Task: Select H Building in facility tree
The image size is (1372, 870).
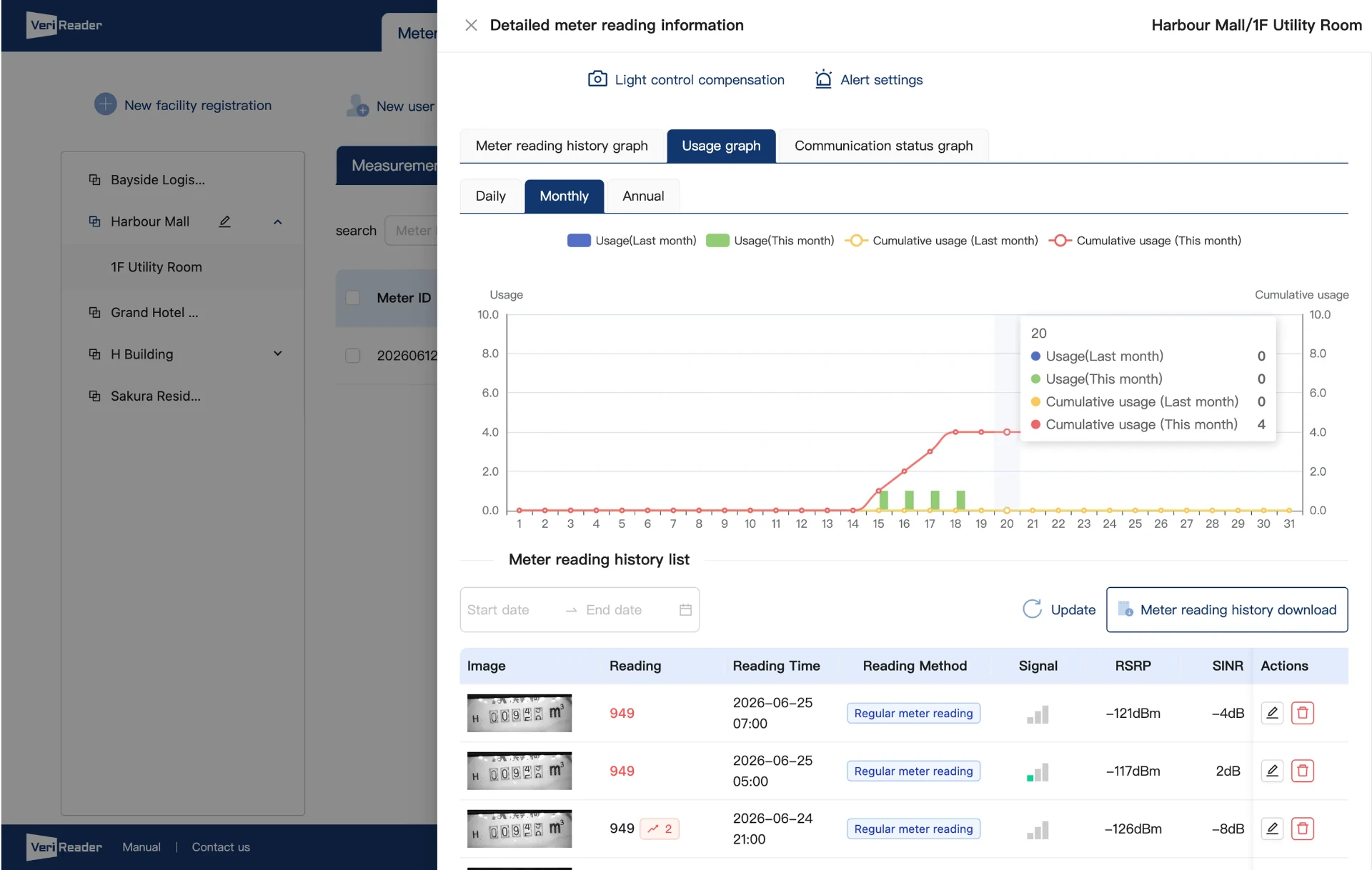Action: (141, 354)
